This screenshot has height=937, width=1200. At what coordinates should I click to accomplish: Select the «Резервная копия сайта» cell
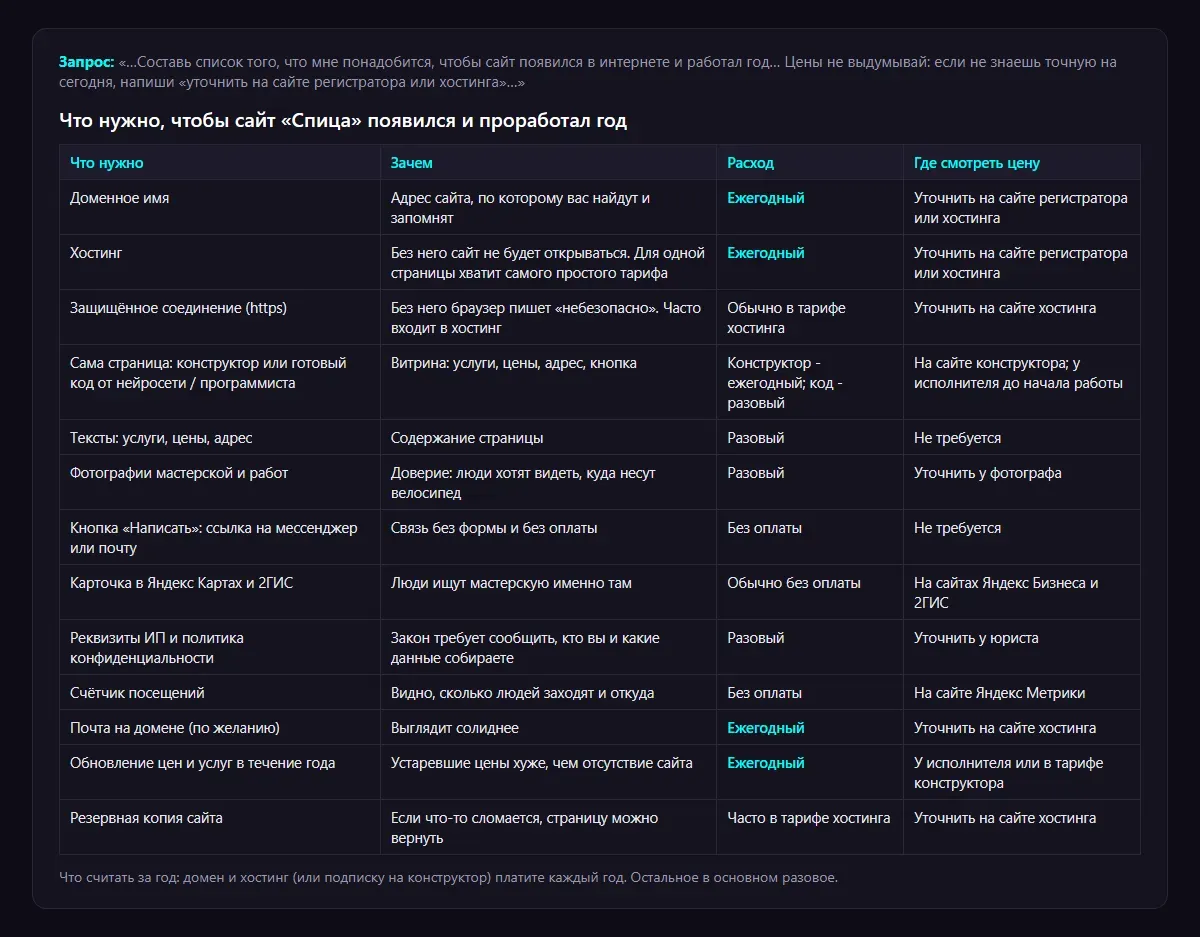(x=220, y=828)
